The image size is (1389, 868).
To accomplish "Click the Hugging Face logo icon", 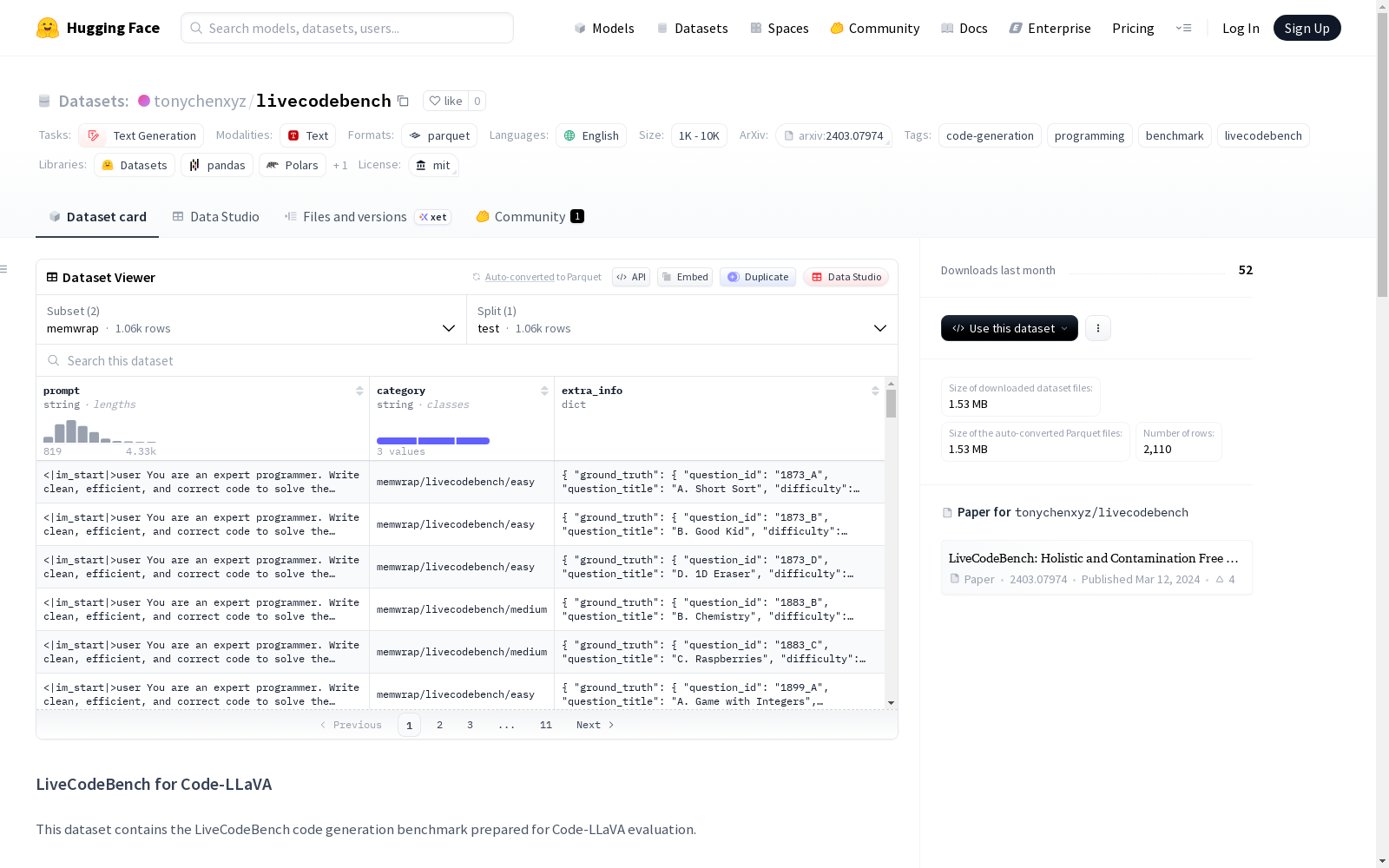I will pyautogui.click(x=48, y=28).
